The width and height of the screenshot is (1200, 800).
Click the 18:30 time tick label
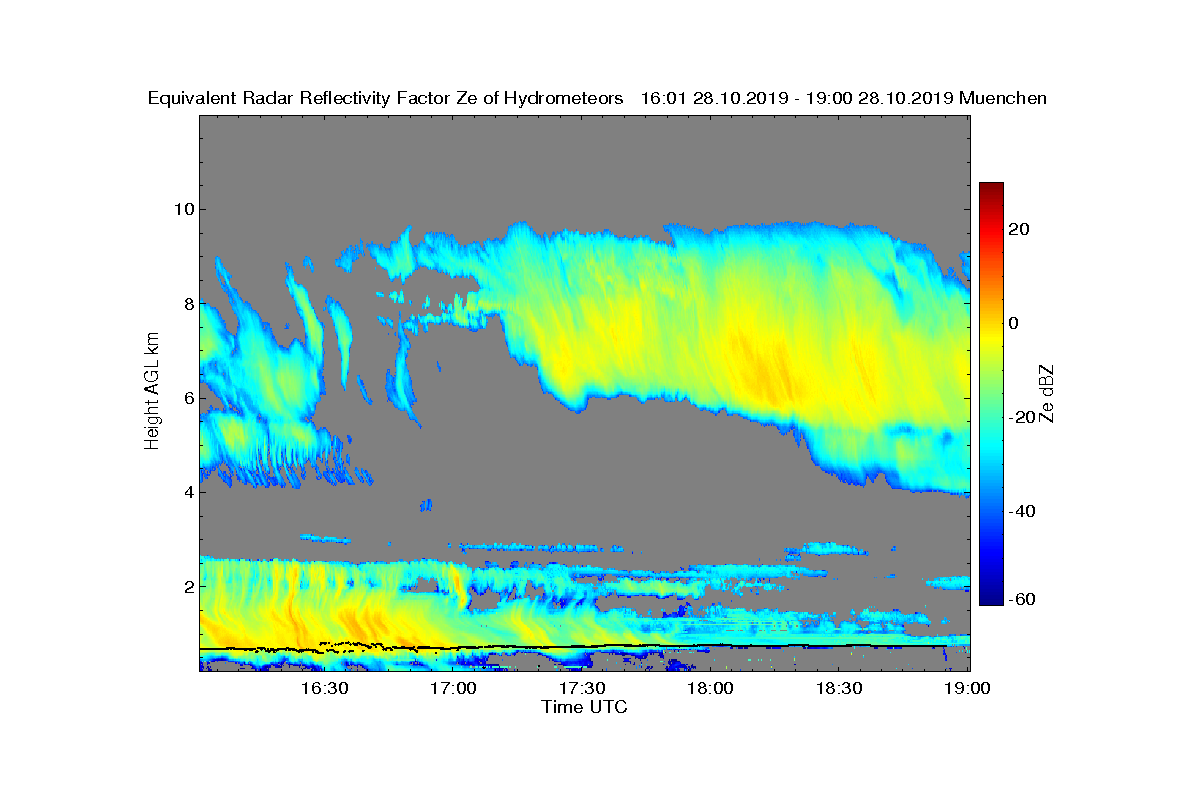coord(839,689)
